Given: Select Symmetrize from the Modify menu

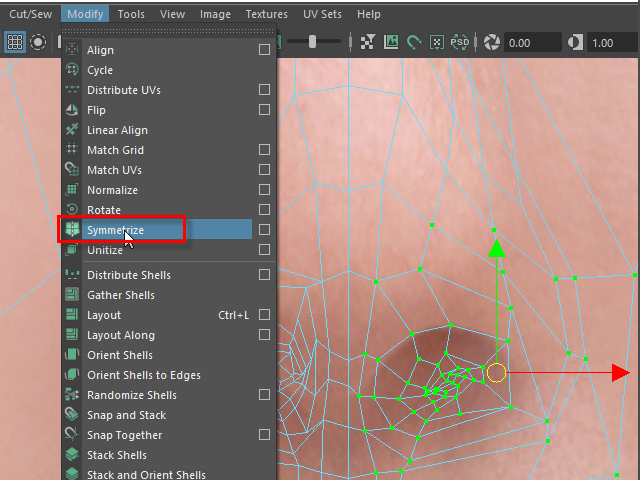Looking at the screenshot, I should tap(115, 230).
